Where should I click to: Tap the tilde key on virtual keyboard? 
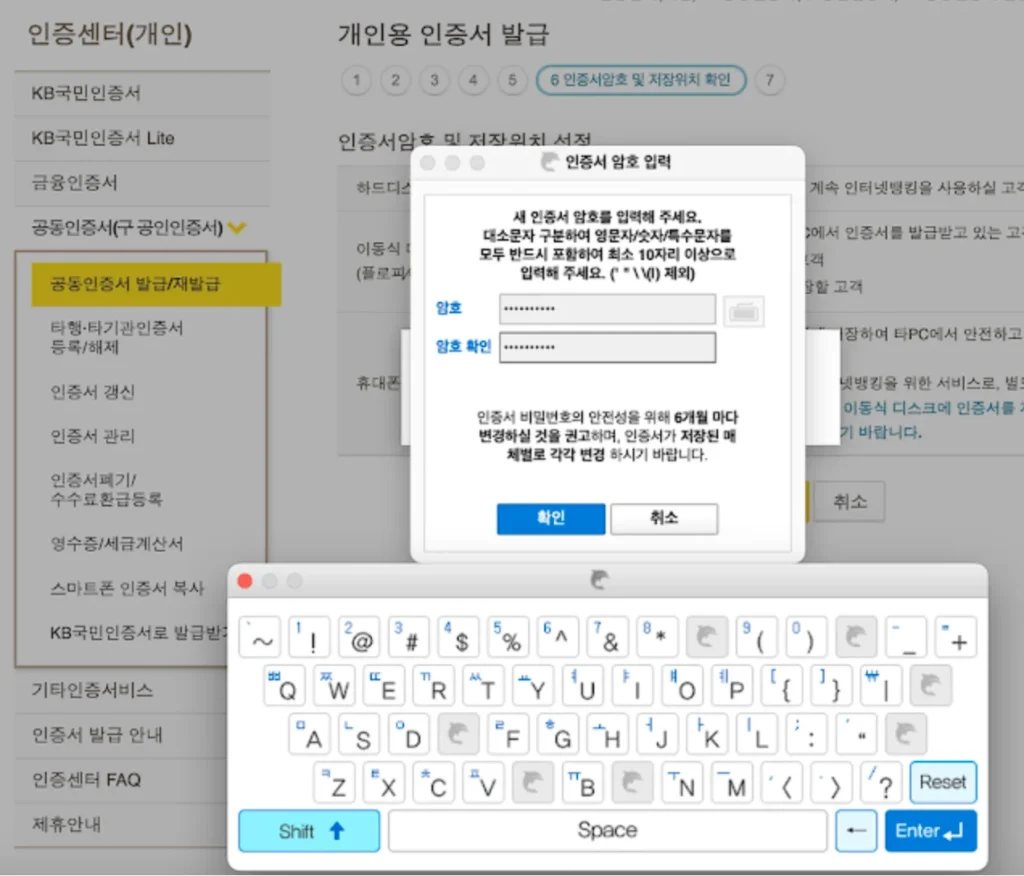point(260,637)
